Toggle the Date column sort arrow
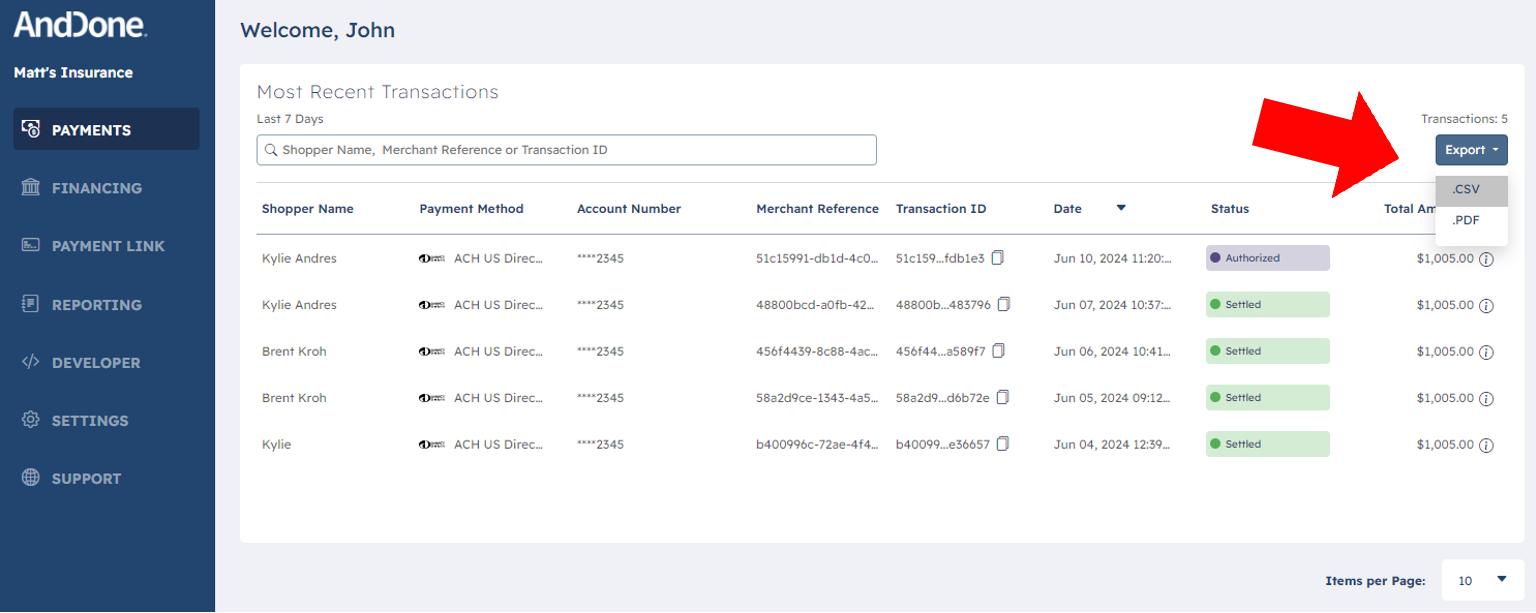This screenshot has height=613, width=1536. [1121, 208]
